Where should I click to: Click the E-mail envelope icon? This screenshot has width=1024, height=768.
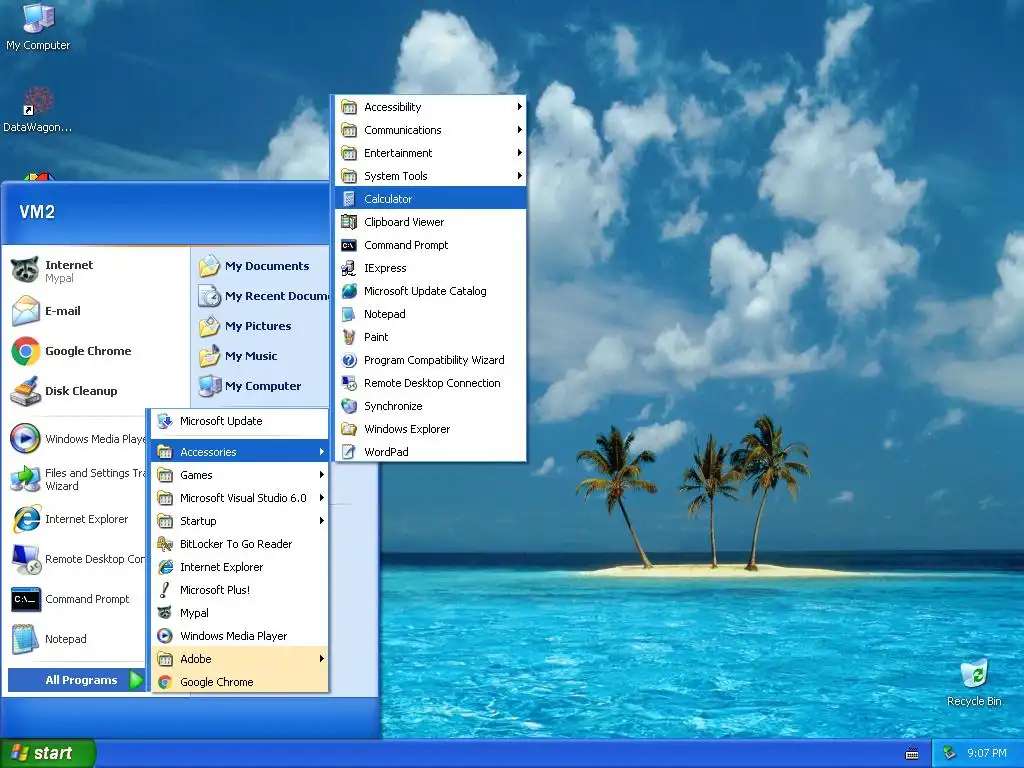coord(25,311)
